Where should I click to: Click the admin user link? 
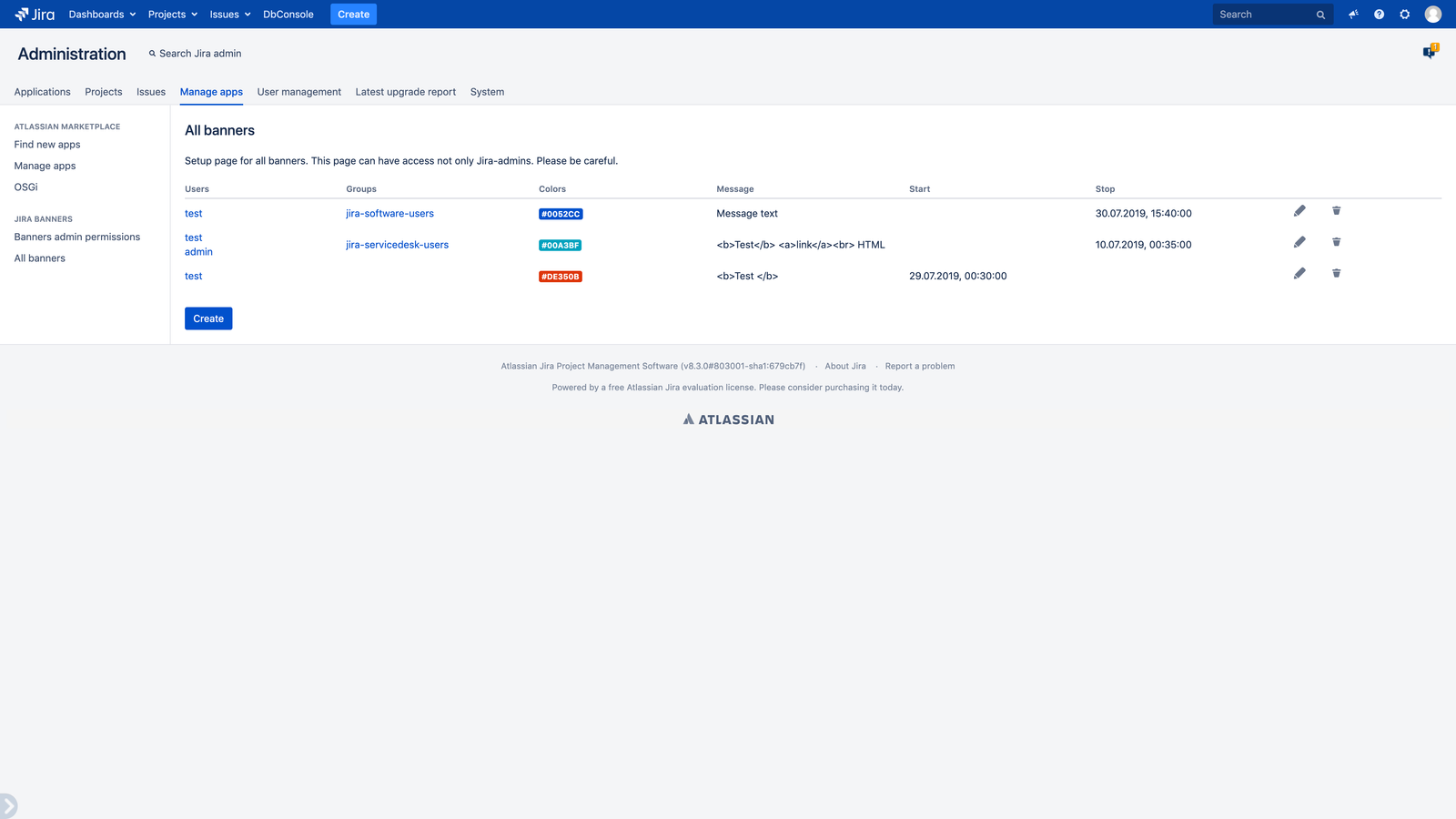click(x=198, y=252)
